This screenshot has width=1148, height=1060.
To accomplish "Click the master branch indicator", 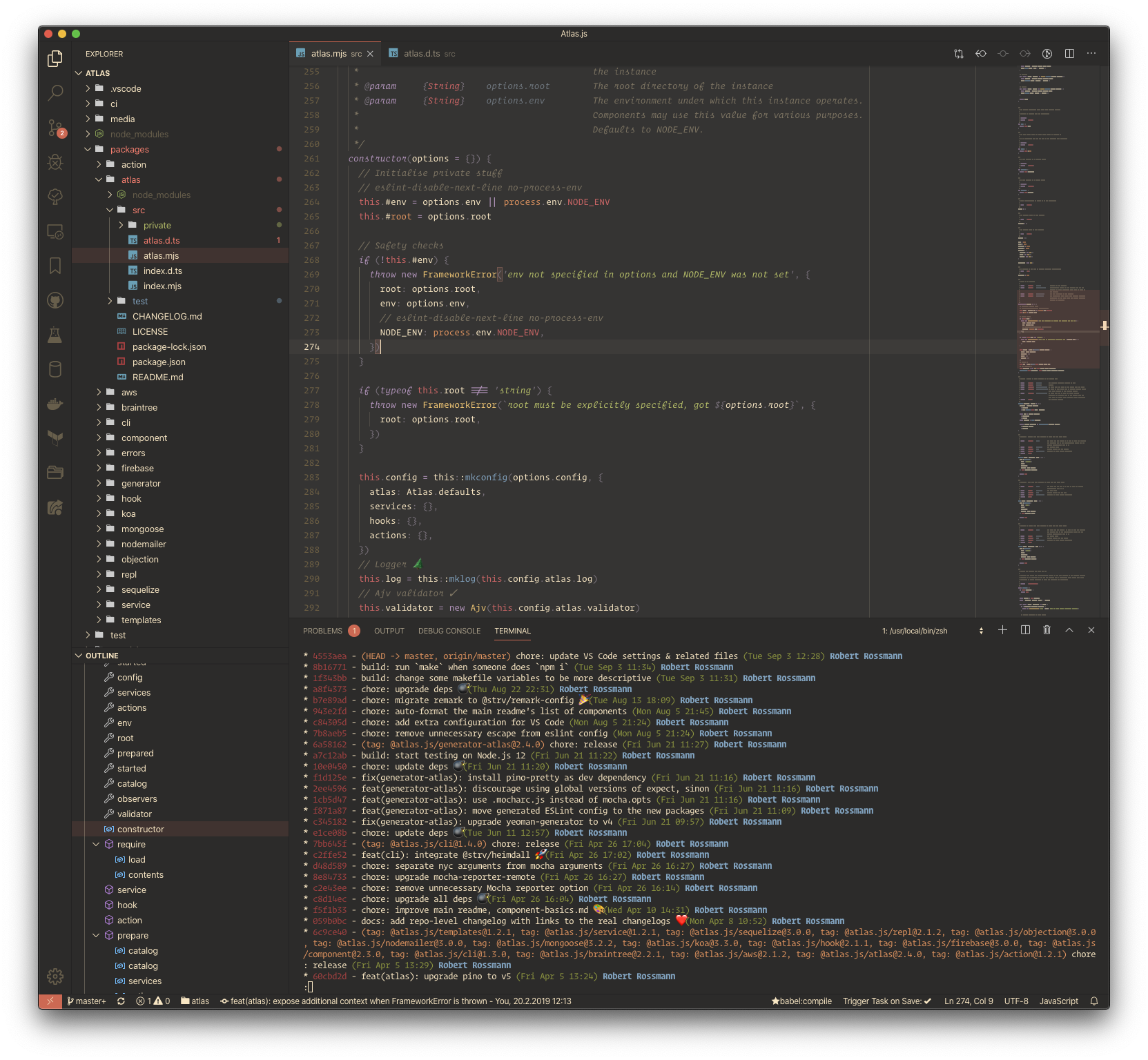I will click(x=87, y=1001).
